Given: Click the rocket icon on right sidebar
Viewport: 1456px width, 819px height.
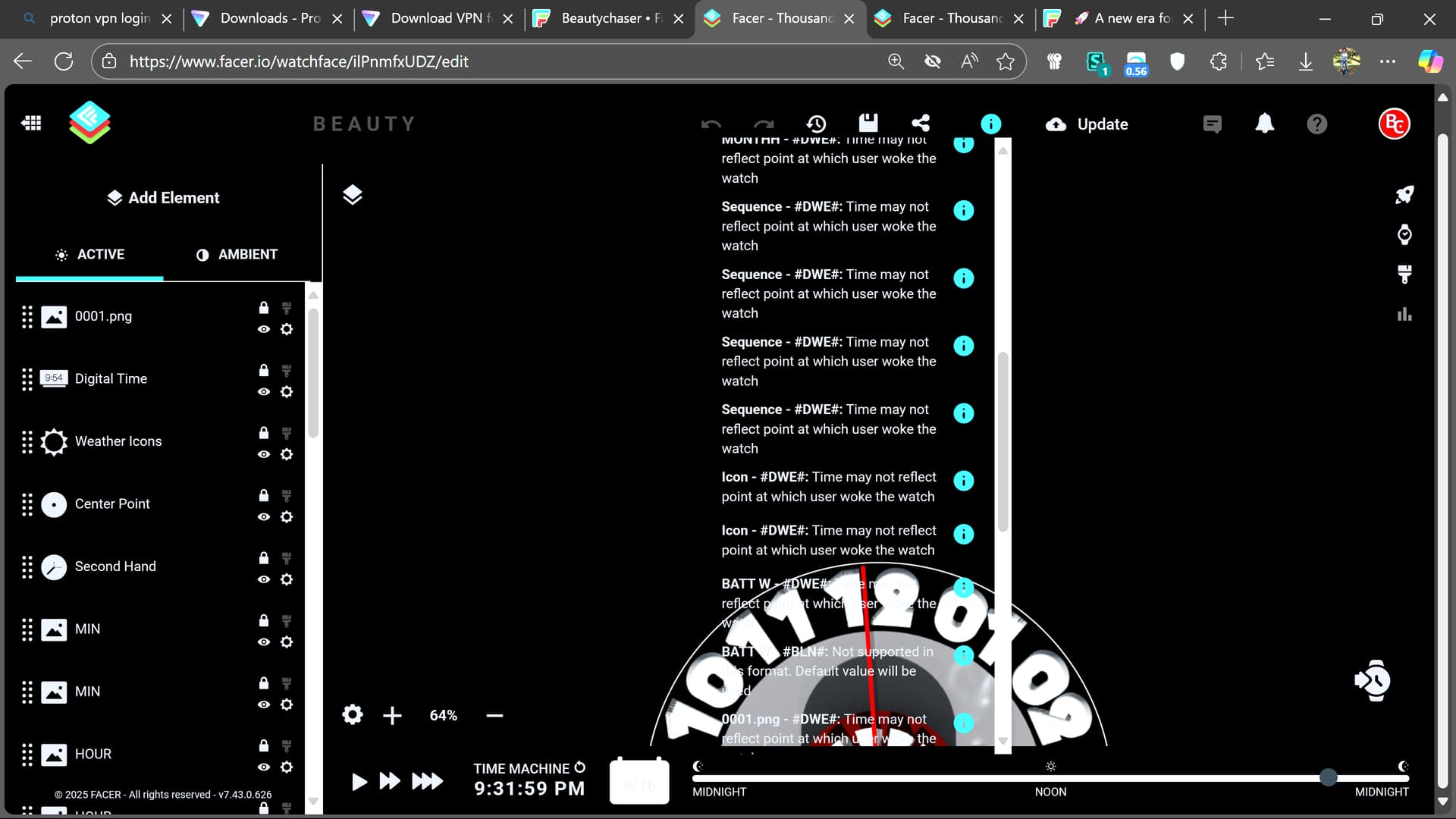Looking at the screenshot, I should point(1404,195).
